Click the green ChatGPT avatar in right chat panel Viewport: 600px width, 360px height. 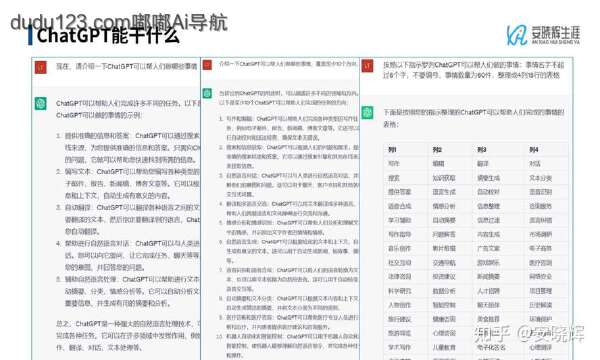367,112
